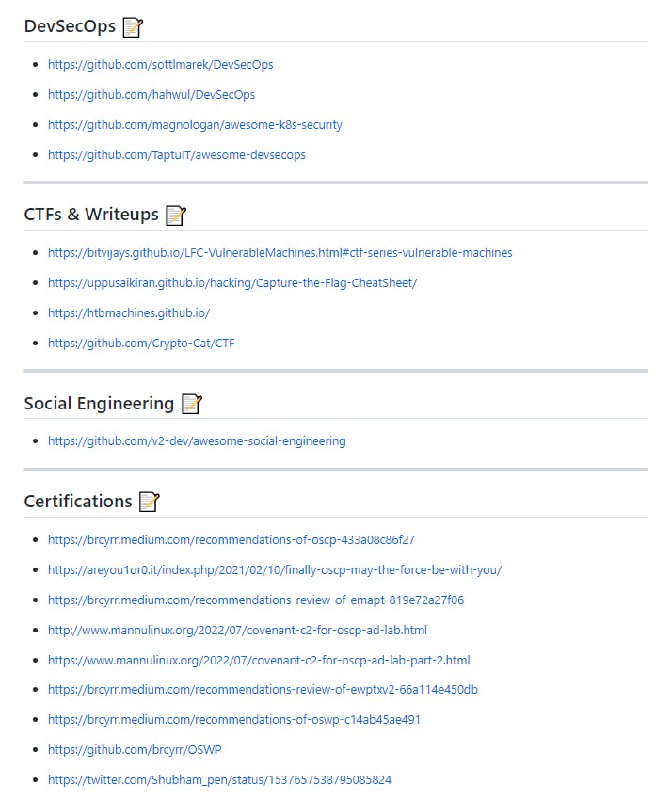Open the TaptuIT awesome-devsecops link
This screenshot has height=800, width=671.
(177, 154)
